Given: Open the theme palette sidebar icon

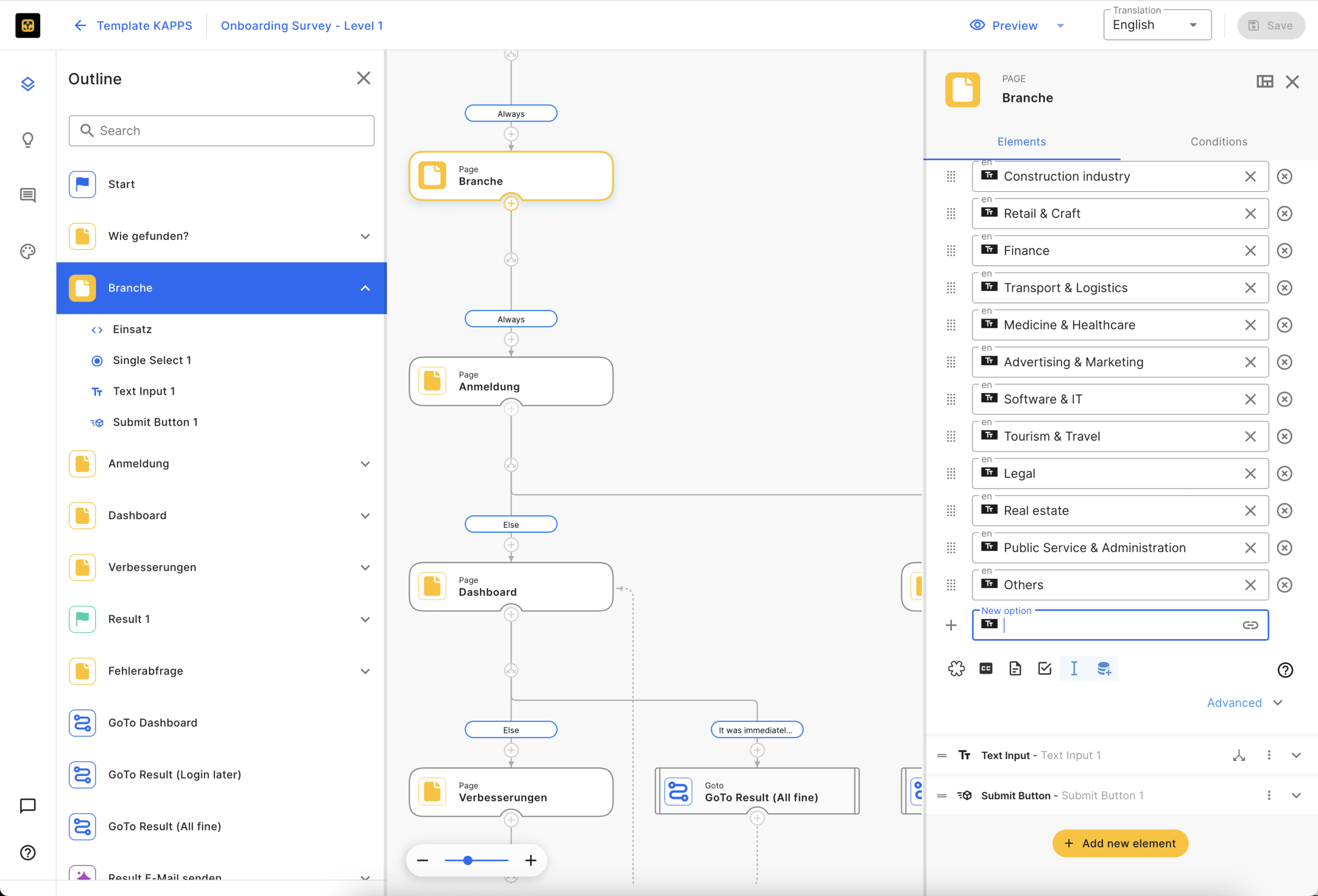Looking at the screenshot, I should (27, 251).
